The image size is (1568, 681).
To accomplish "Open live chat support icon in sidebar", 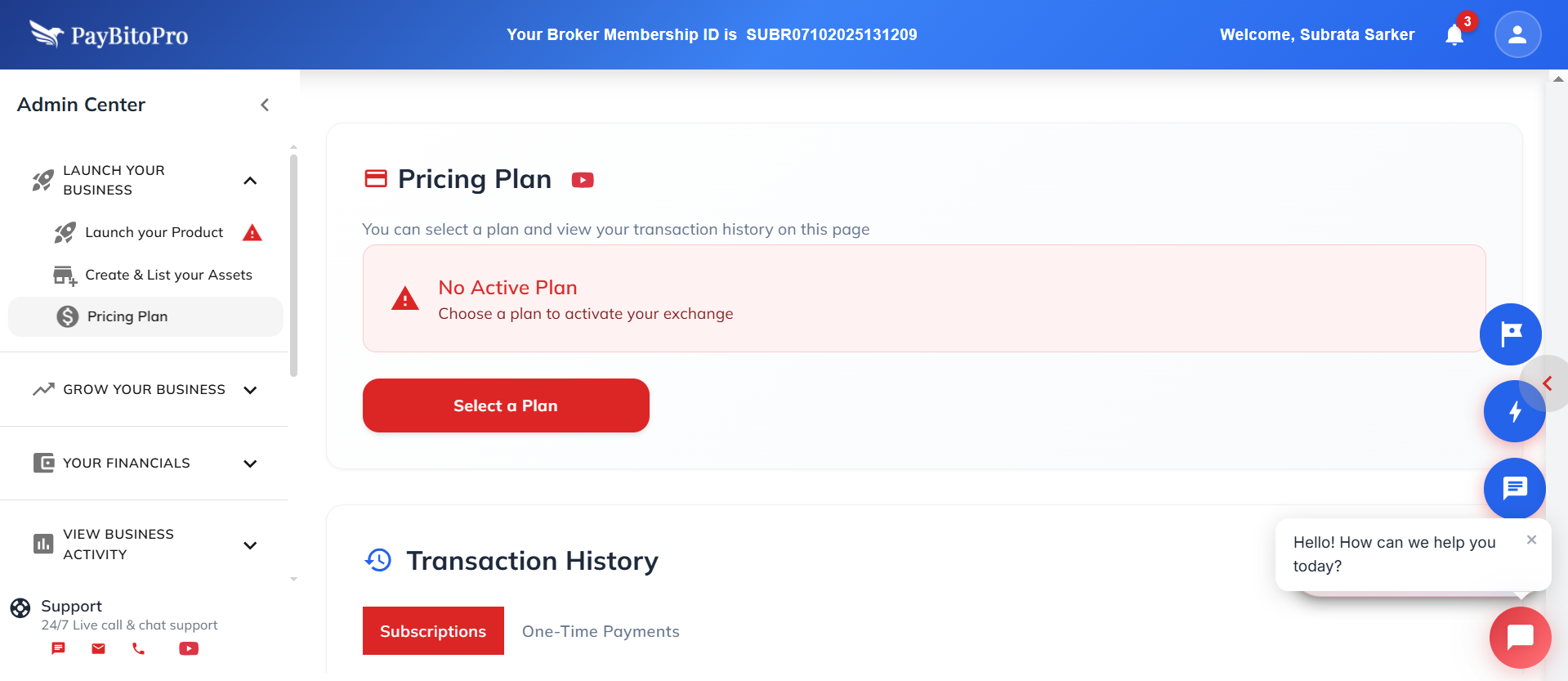I will tap(57, 648).
